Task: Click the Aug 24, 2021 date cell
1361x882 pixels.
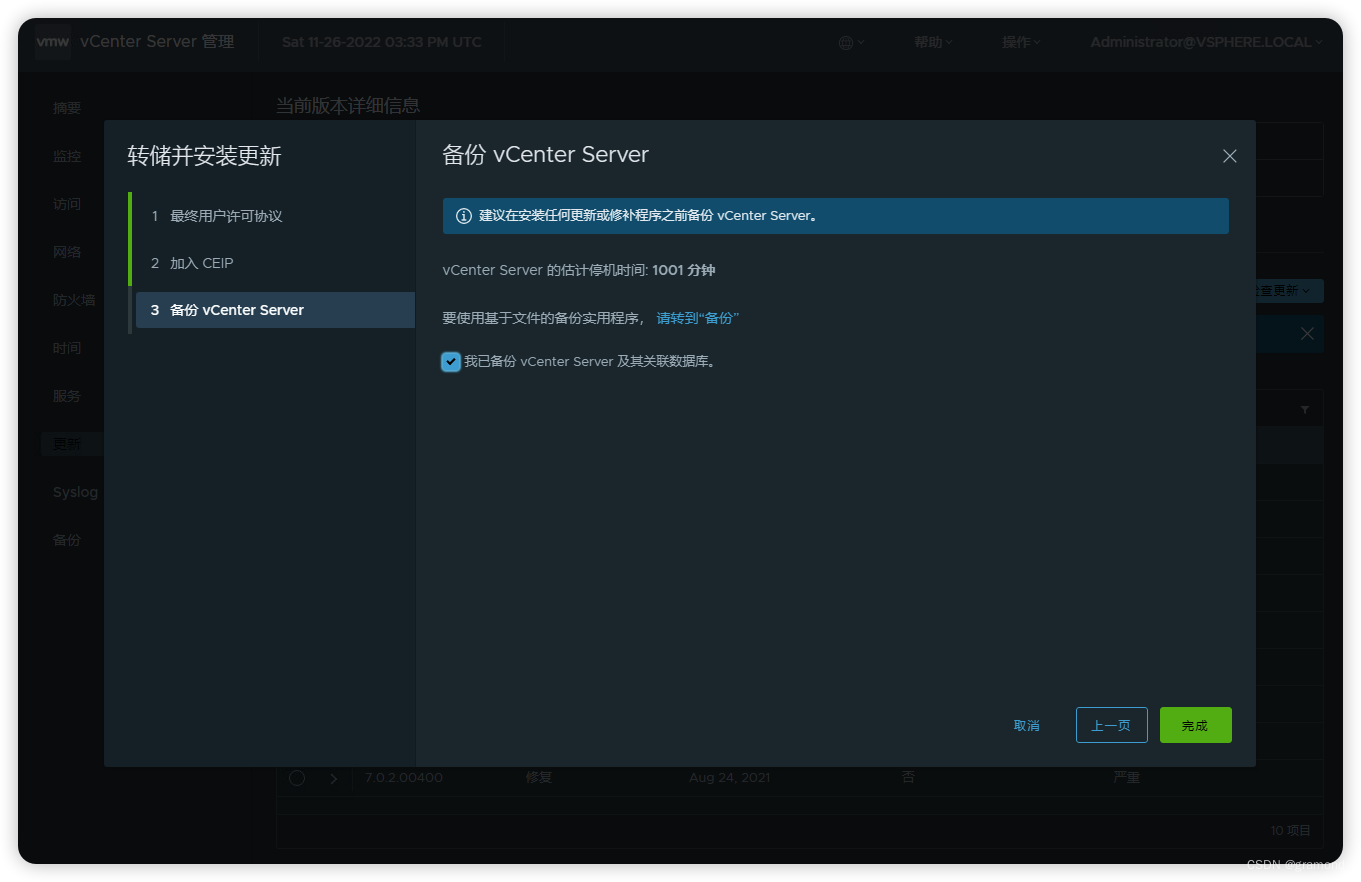Action: (x=730, y=778)
